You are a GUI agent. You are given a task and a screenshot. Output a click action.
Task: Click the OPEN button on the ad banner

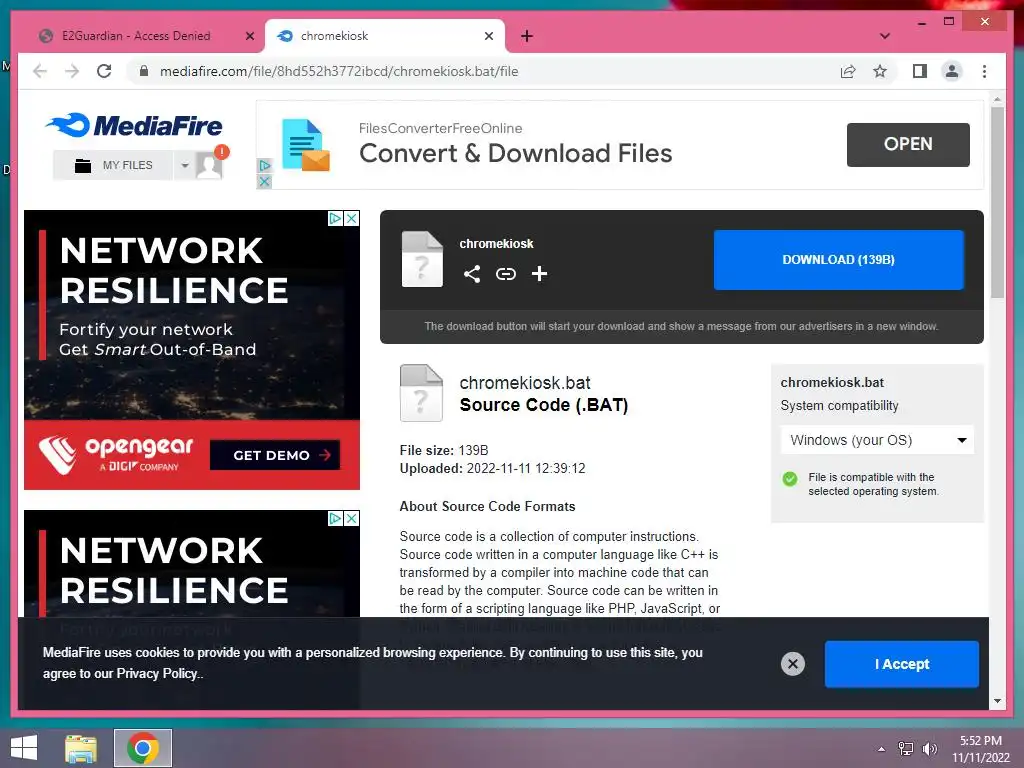click(x=908, y=144)
